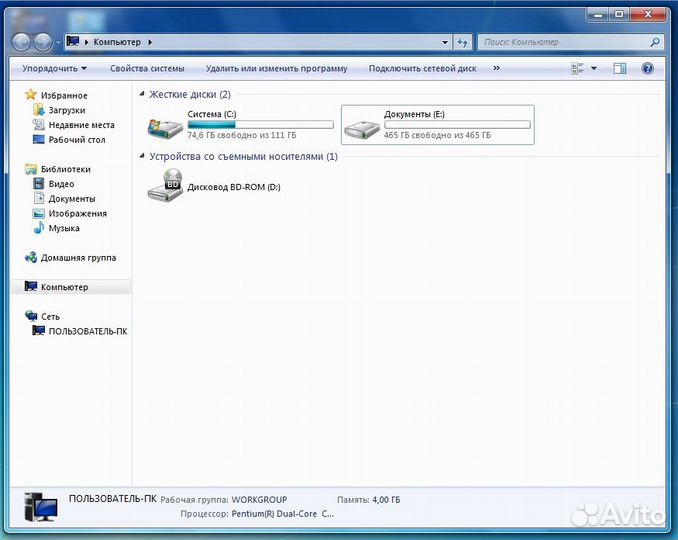Viewport: 678px width, 540px height.
Task: Open the Дисковод BD-ROM (D:) drive
Action: click(165, 186)
